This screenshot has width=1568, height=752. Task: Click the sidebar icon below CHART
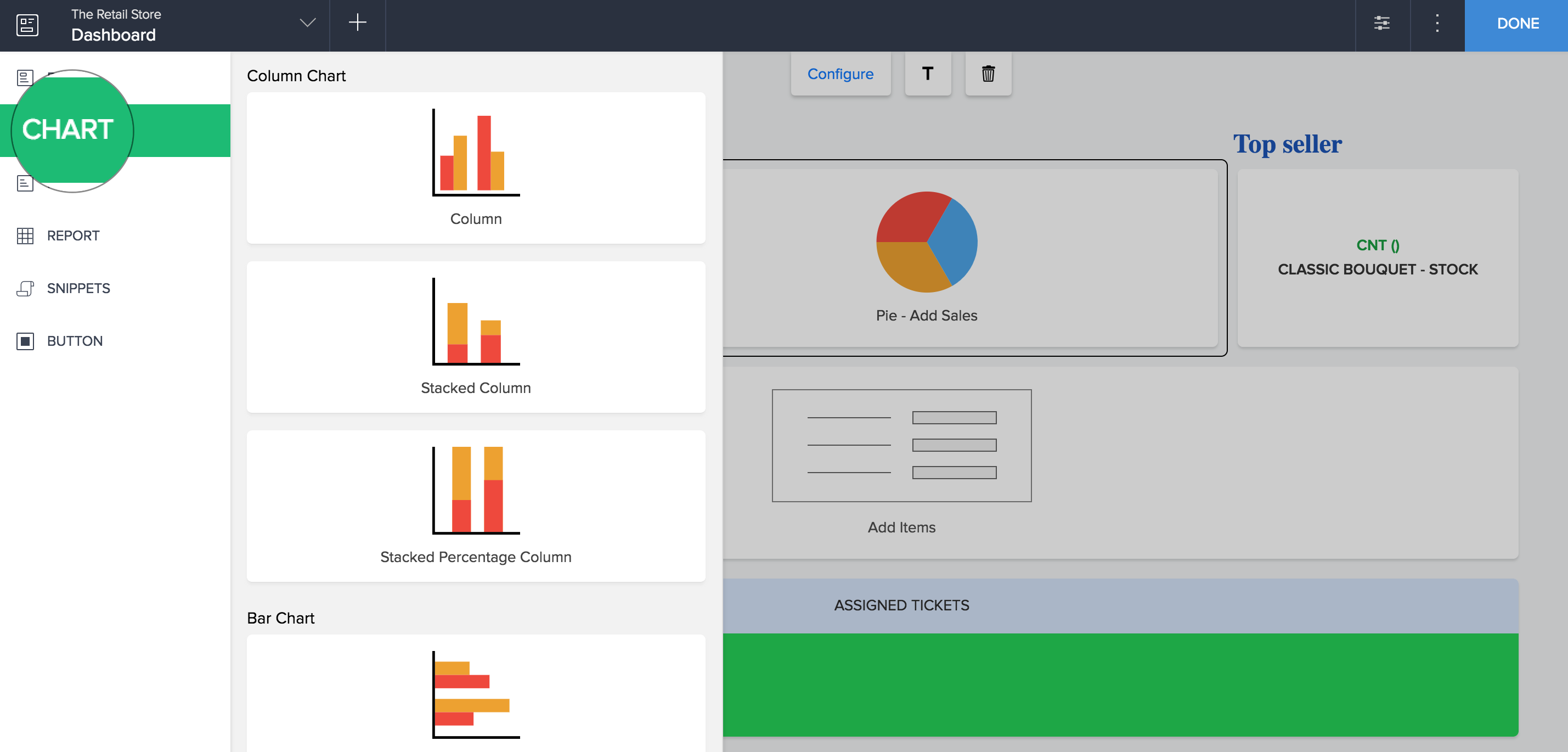[x=25, y=183]
